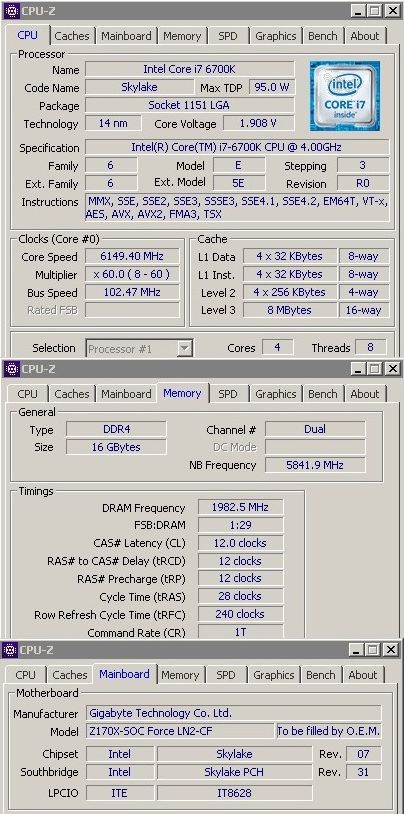Switch to Caches tab in the CPU window
The width and height of the screenshot is (404, 814).
point(72,36)
